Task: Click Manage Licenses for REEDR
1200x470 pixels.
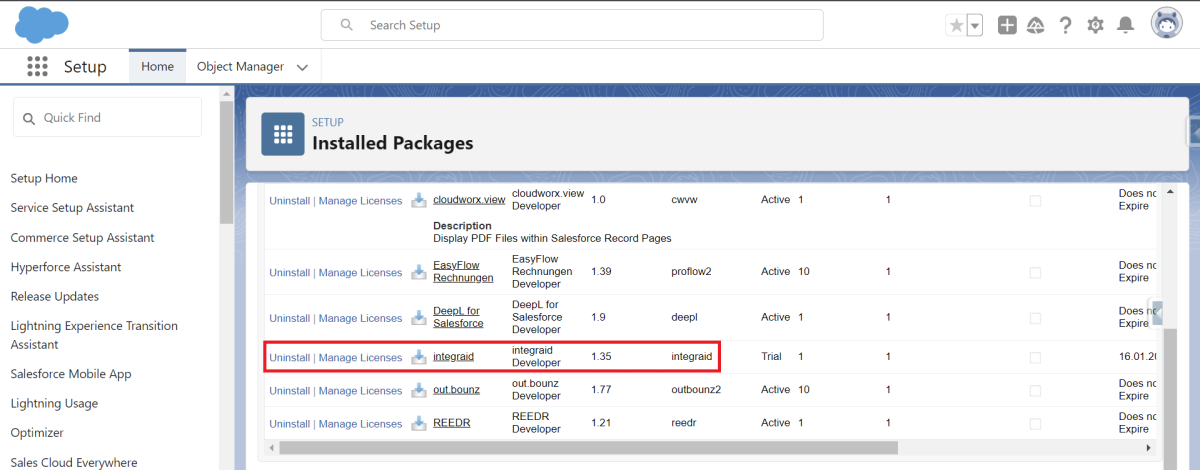Action: pyautogui.click(x=360, y=424)
